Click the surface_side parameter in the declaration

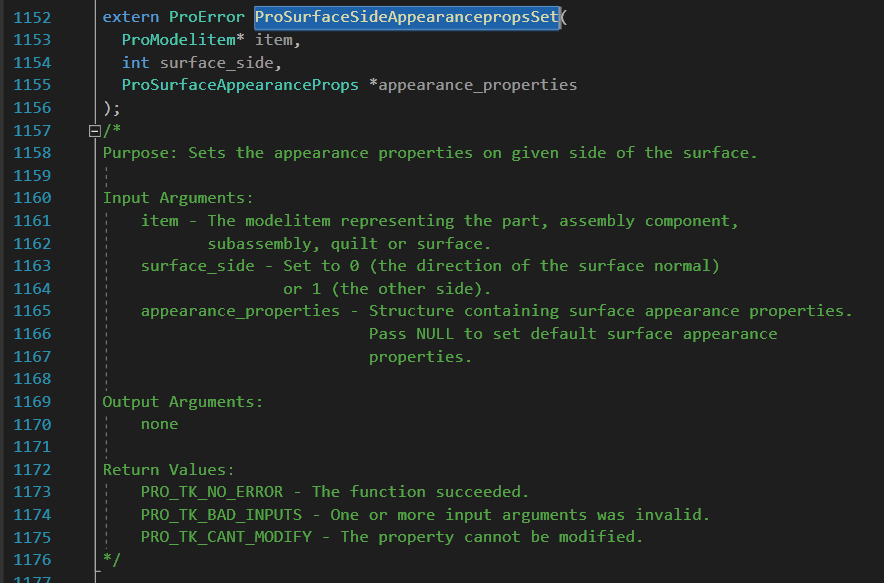[x=211, y=63]
